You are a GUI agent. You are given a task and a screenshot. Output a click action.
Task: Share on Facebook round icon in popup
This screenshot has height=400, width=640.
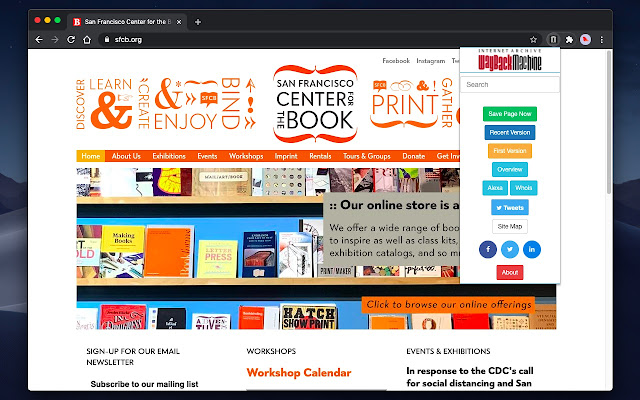[x=488, y=249]
